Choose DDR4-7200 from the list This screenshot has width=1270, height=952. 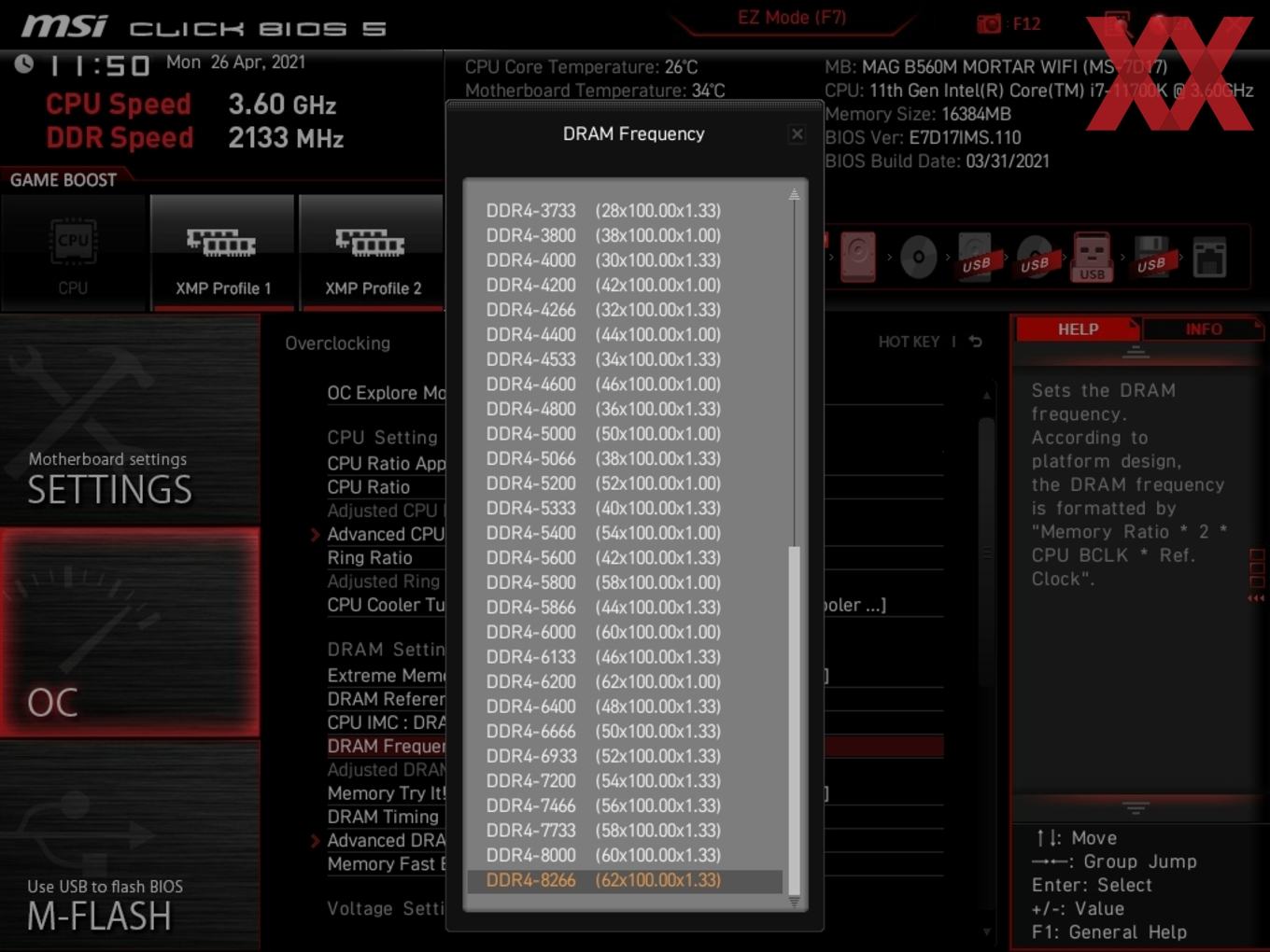(625, 781)
